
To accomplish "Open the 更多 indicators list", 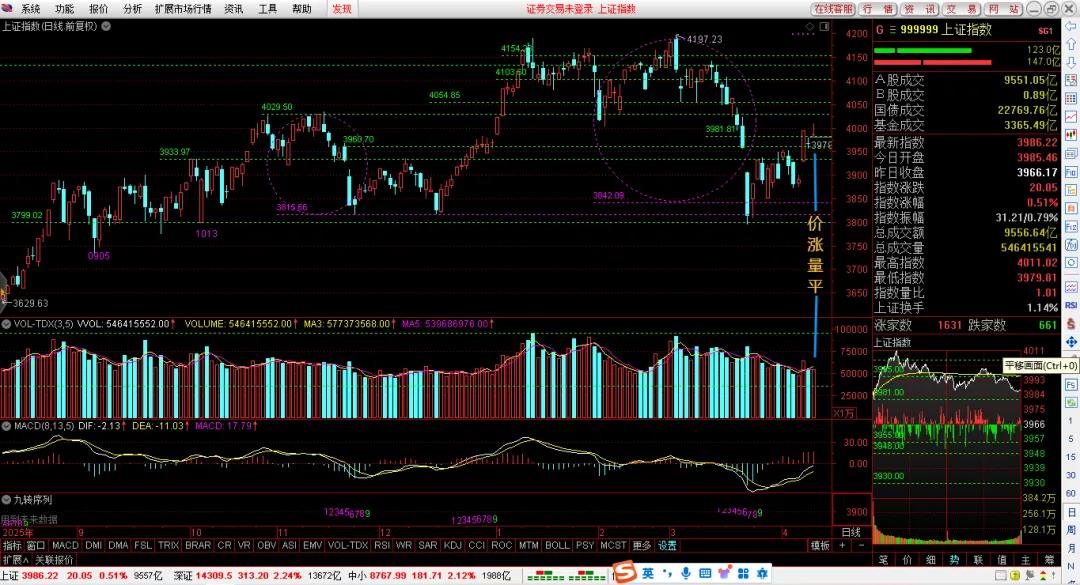I will (641, 545).
